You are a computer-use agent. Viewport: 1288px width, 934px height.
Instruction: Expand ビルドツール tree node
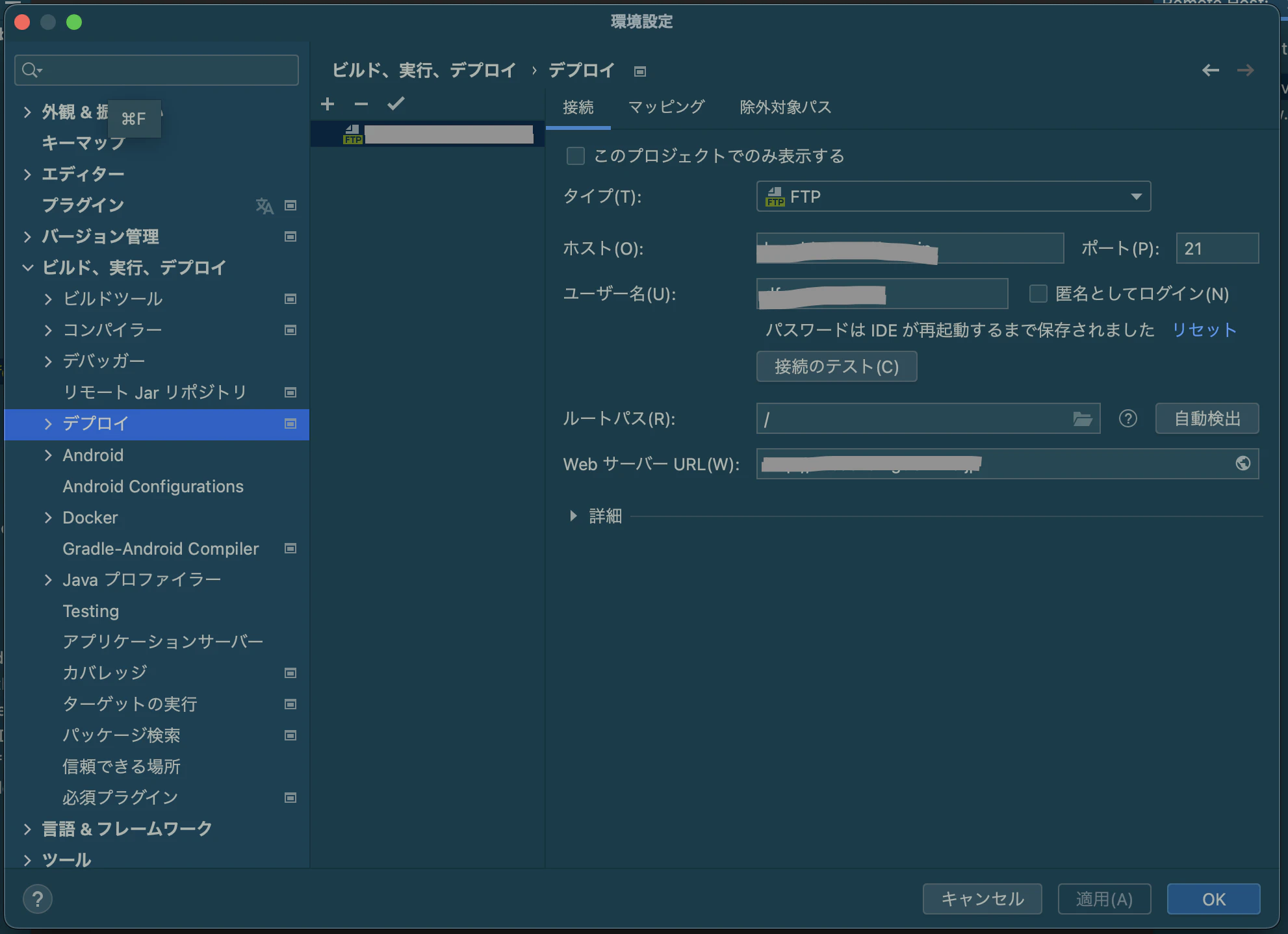[48, 299]
